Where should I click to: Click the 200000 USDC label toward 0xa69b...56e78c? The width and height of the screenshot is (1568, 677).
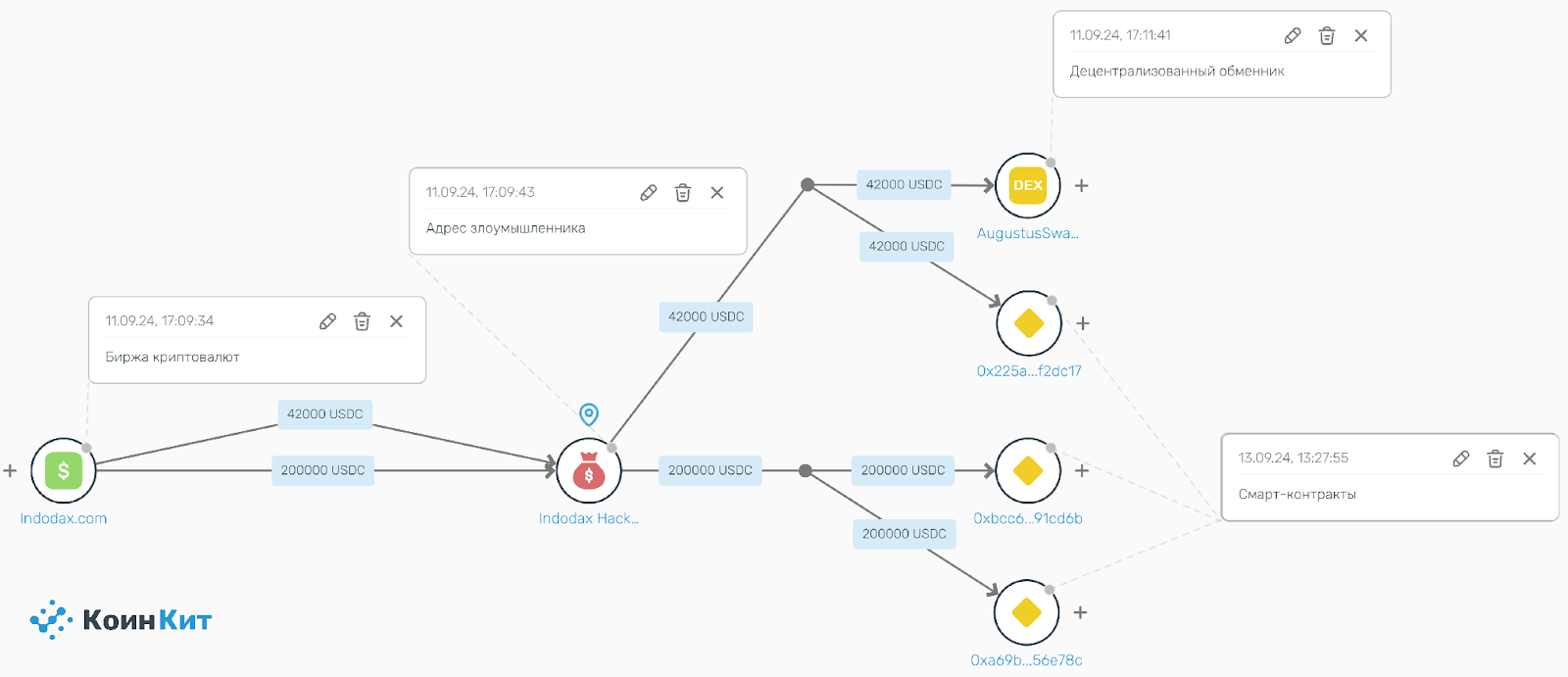click(x=905, y=534)
